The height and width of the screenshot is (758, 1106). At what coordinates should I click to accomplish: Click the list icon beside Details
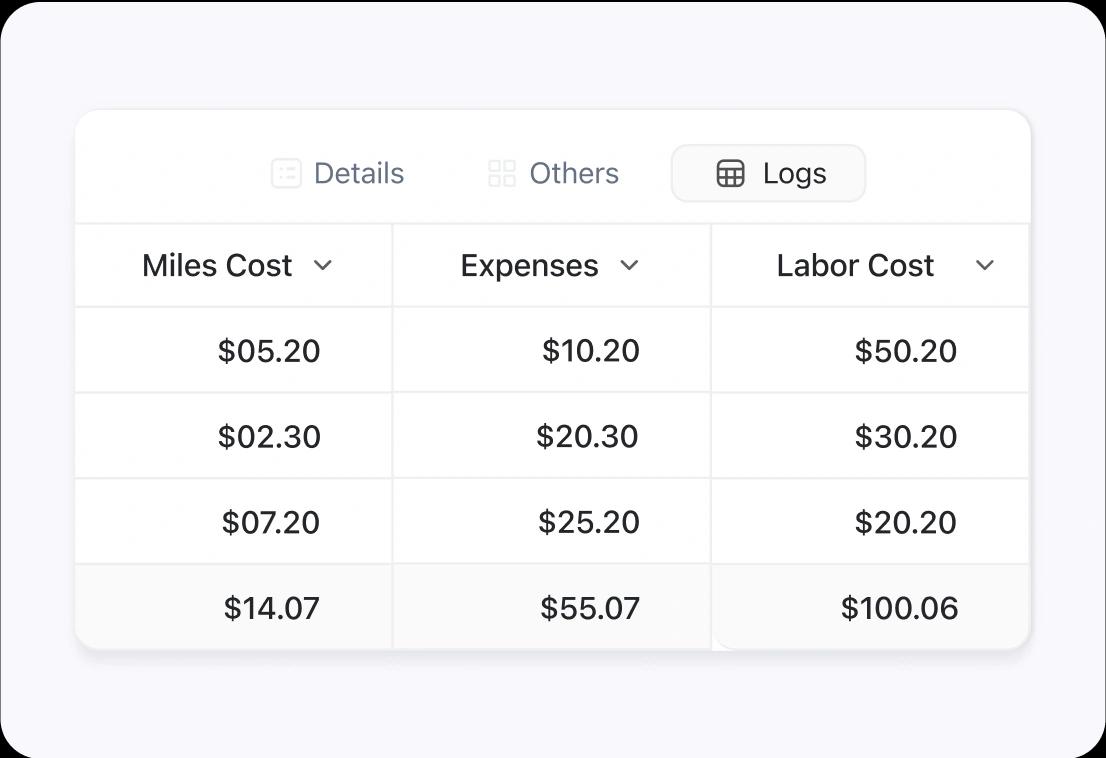point(286,174)
